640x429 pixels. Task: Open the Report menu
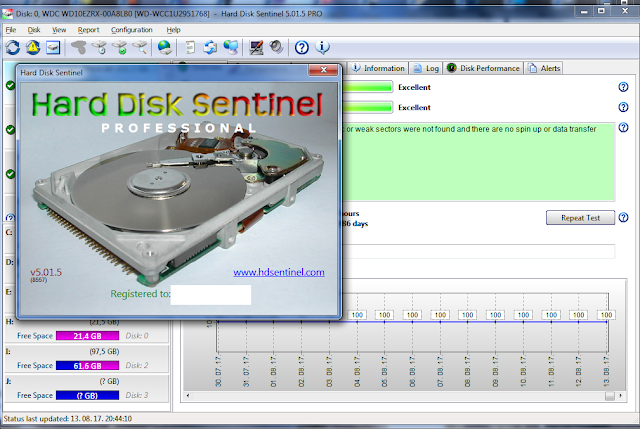click(x=88, y=30)
